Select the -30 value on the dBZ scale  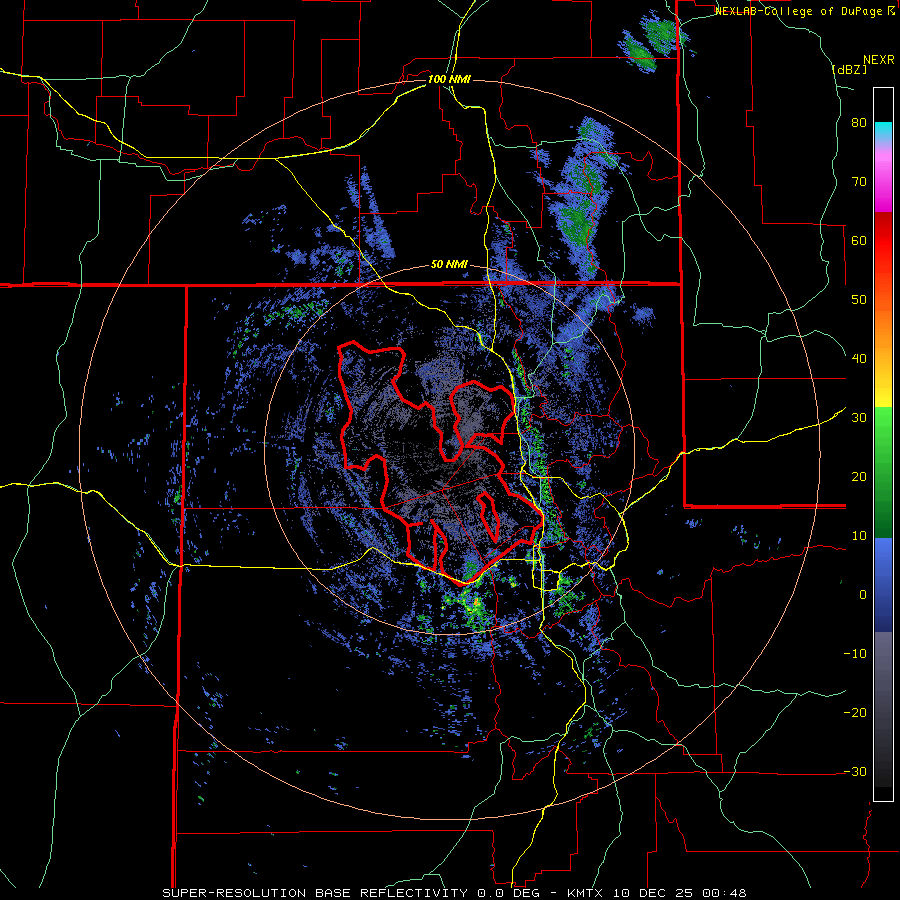(855, 771)
